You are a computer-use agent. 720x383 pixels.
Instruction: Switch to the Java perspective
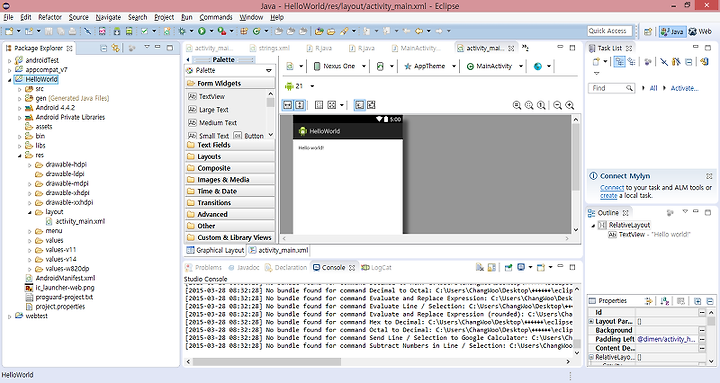pos(672,31)
